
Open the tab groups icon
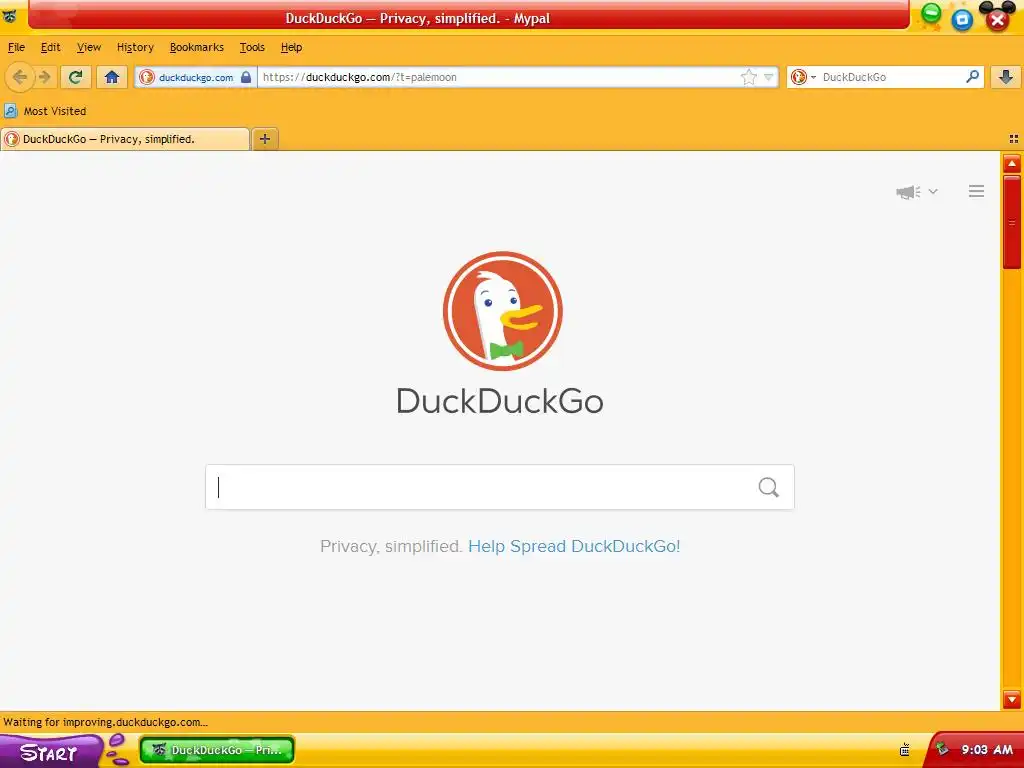point(1014,139)
